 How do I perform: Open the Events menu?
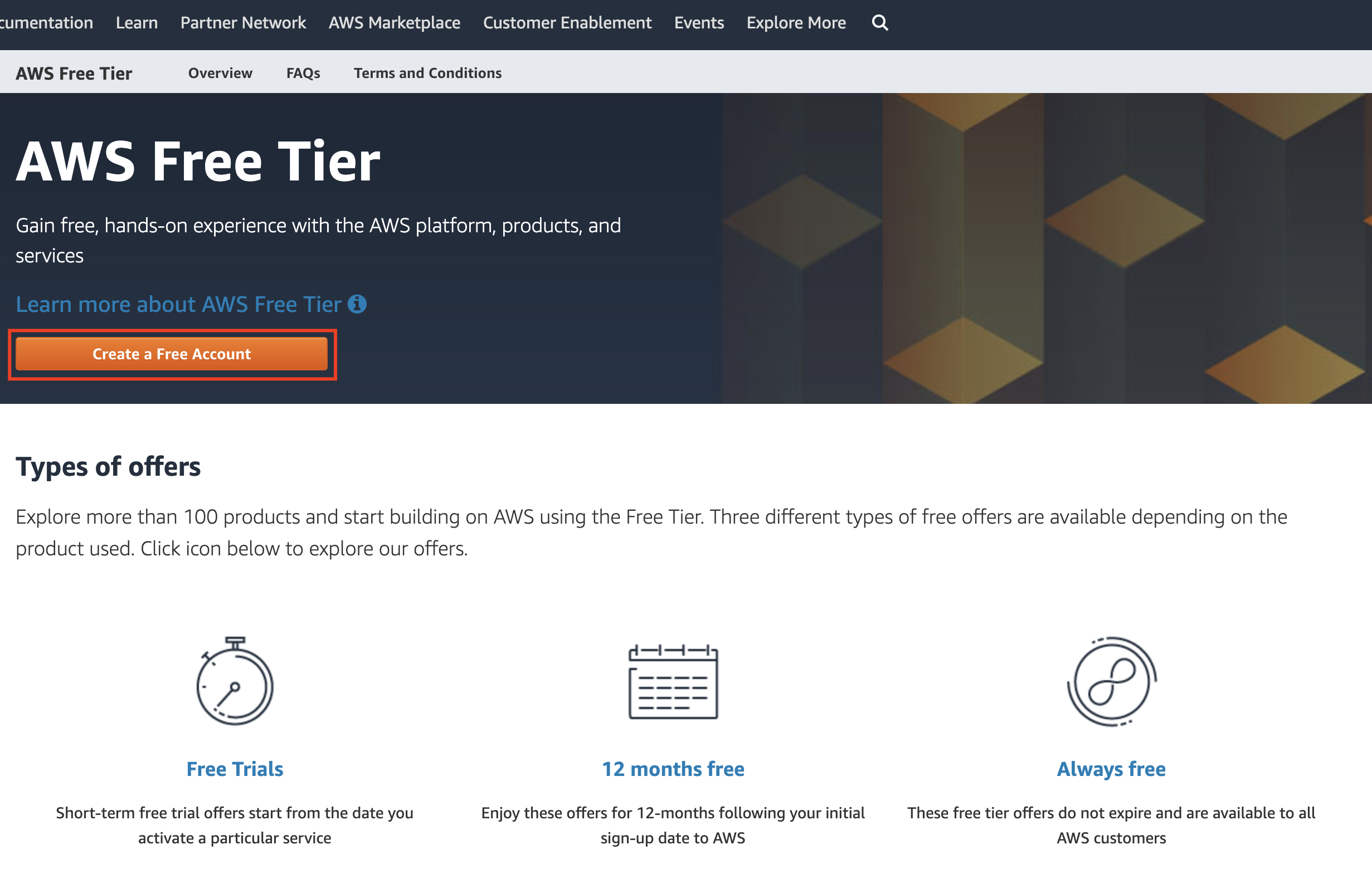699,23
